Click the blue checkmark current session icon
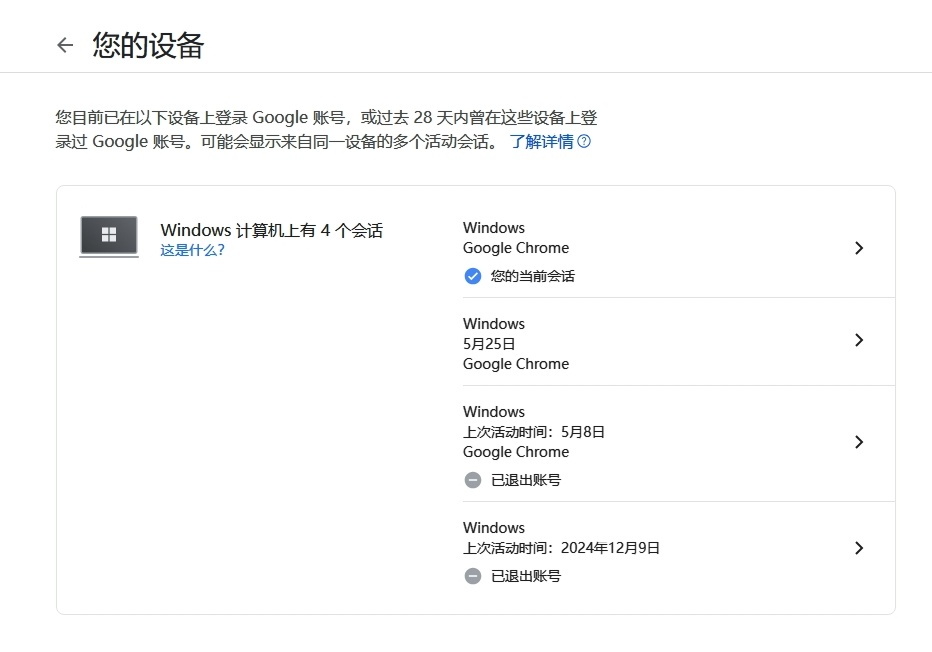 tap(473, 276)
